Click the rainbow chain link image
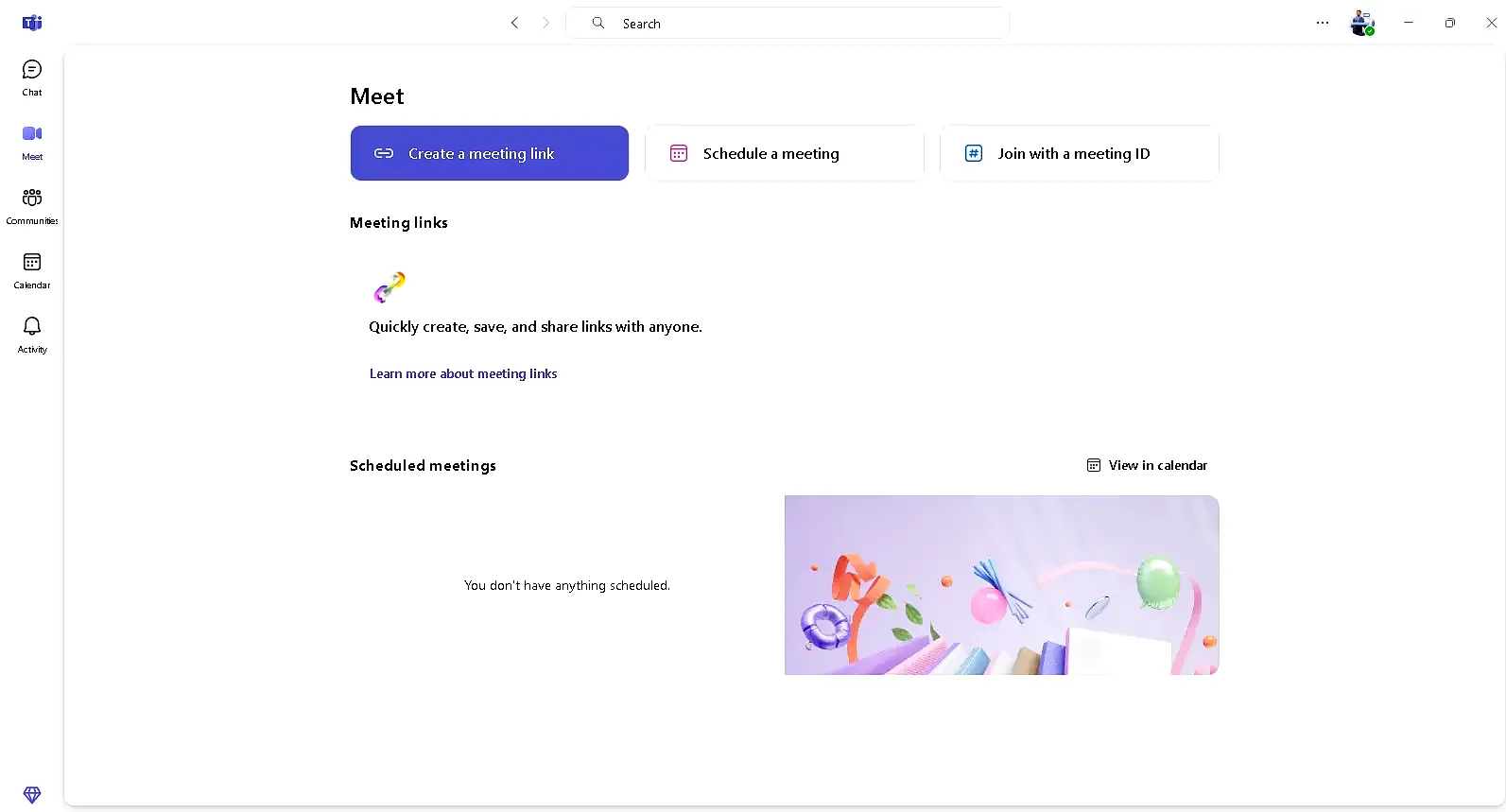 389,286
